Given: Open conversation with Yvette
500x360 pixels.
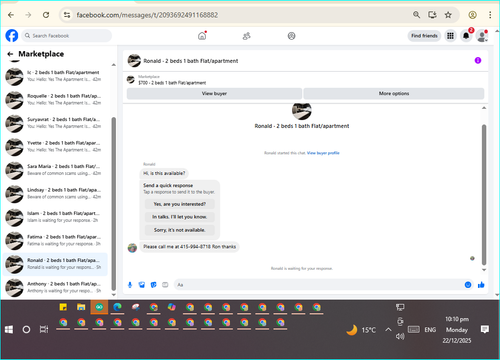Looking at the screenshot, I should coord(55,146).
